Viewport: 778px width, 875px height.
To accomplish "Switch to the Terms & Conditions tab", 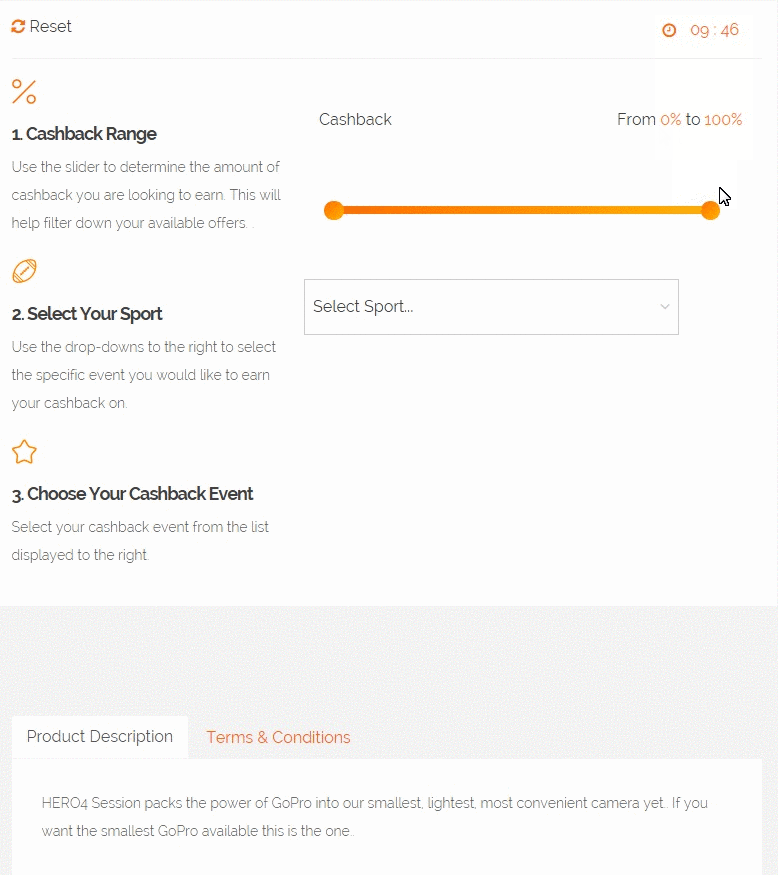I will 278,737.
